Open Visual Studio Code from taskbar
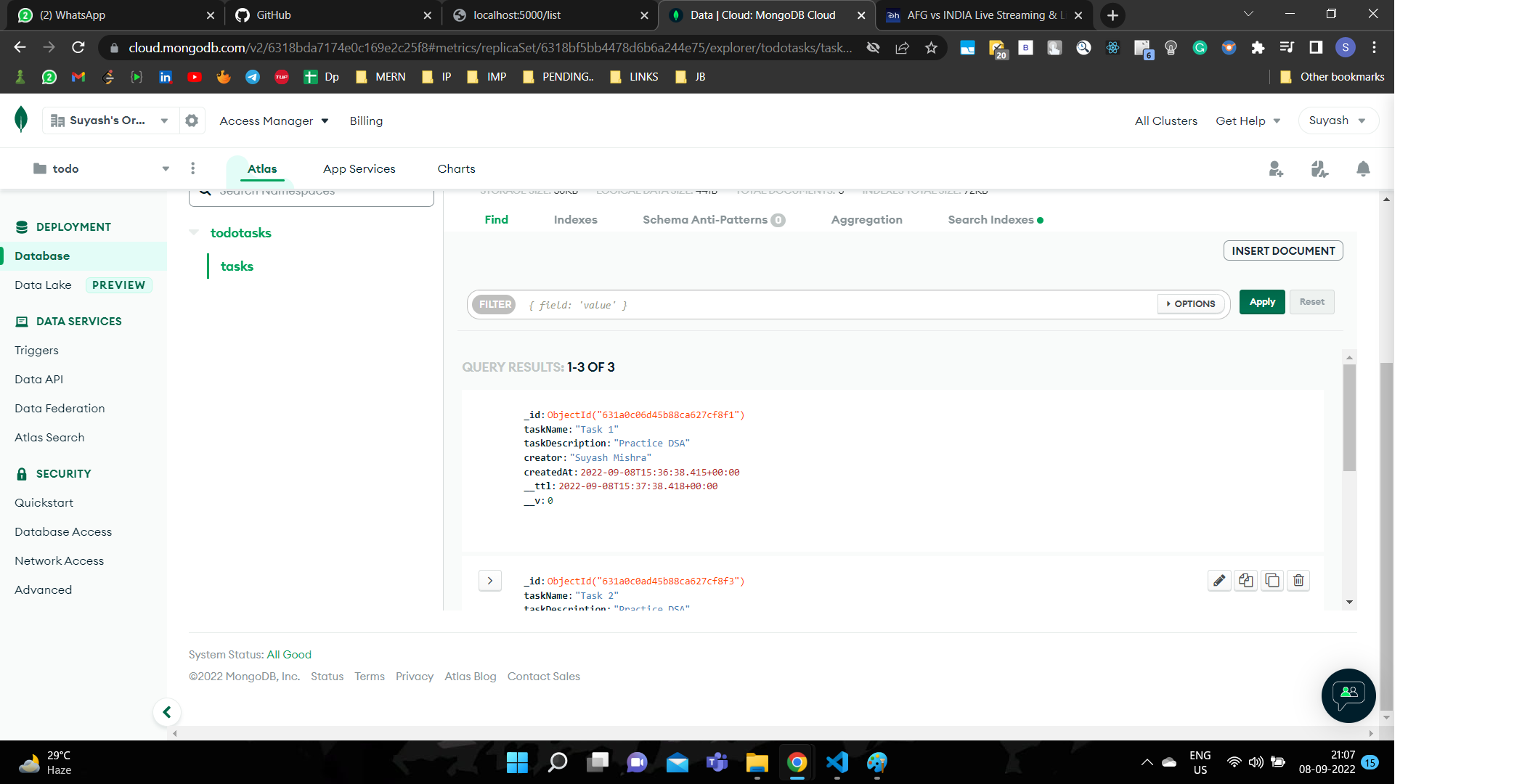The image size is (1538, 784). [837, 762]
